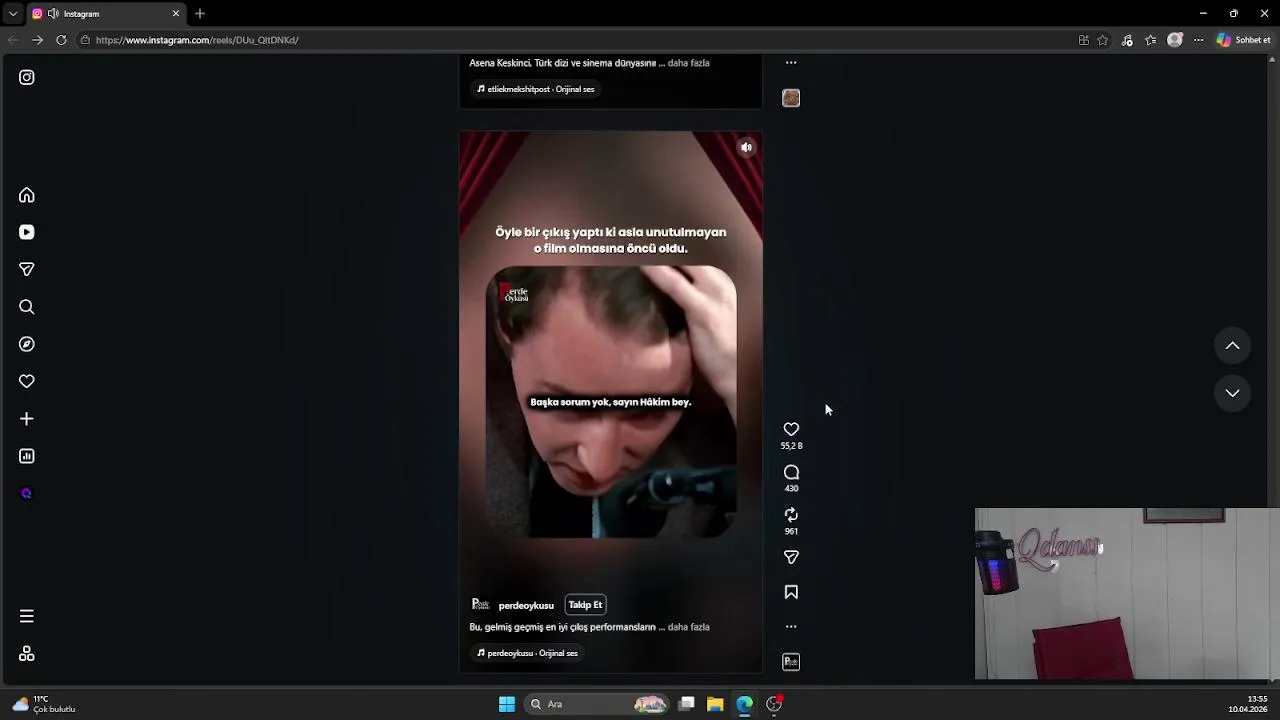The height and width of the screenshot is (720, 1280).
Task: Open Instagram logo home link
Action: (27, 77)
